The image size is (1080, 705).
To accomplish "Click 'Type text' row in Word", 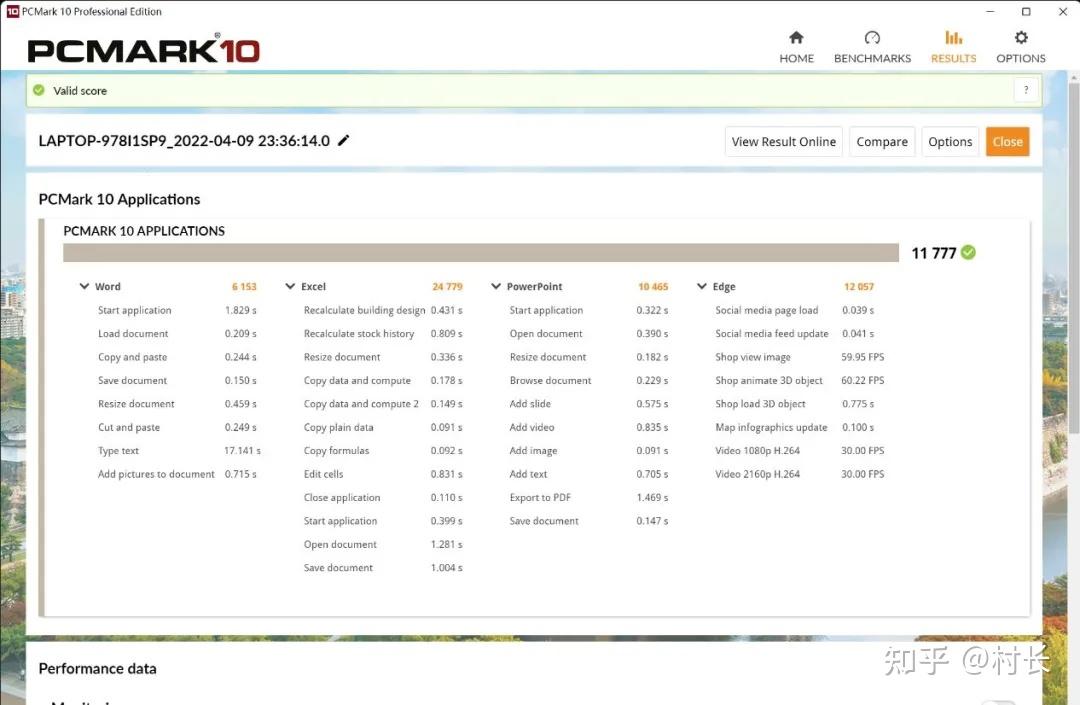I will tap(179, 450).
